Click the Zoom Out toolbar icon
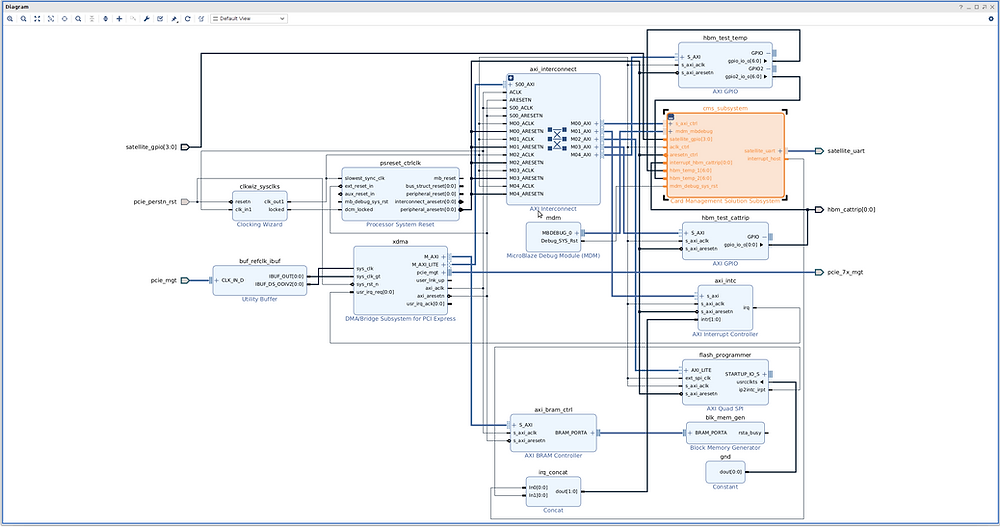The height and width of the screenshot is (527, 1000). click(24, 19)
